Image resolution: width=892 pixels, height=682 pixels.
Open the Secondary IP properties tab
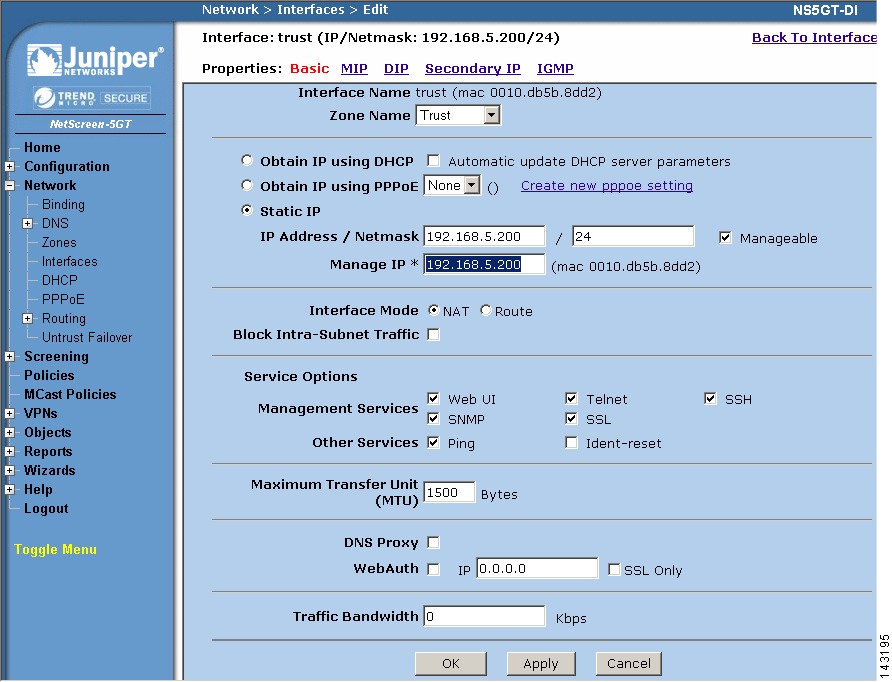[473, 69]
